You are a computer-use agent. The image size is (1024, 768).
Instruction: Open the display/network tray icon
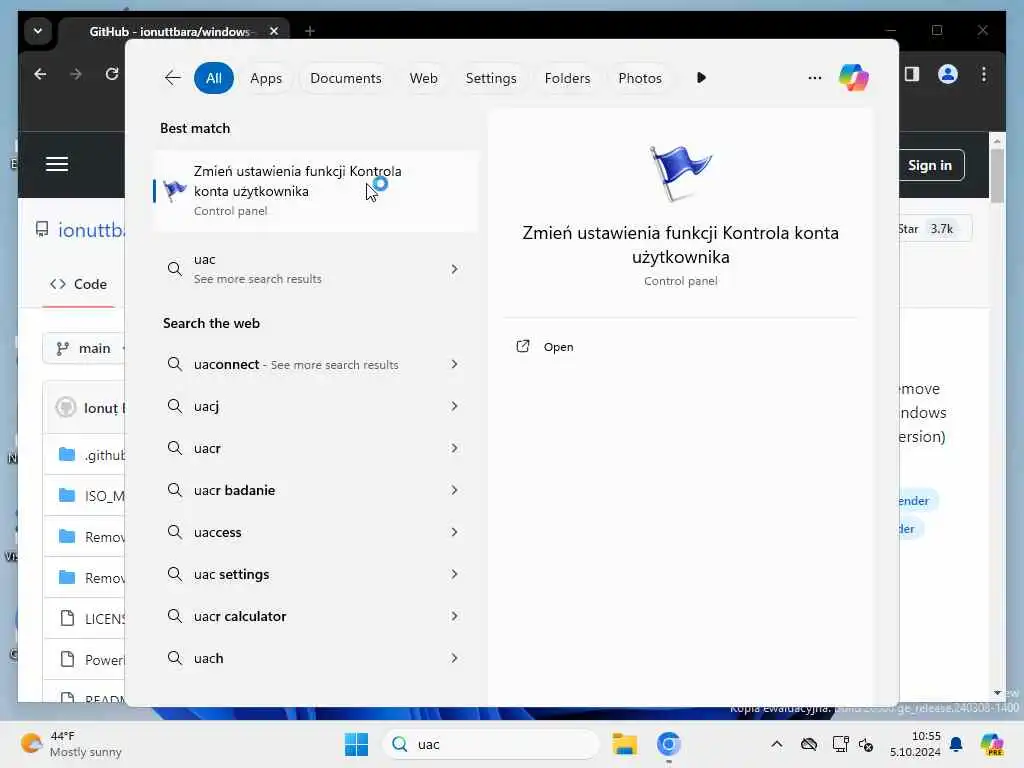[x=840, y=744]
